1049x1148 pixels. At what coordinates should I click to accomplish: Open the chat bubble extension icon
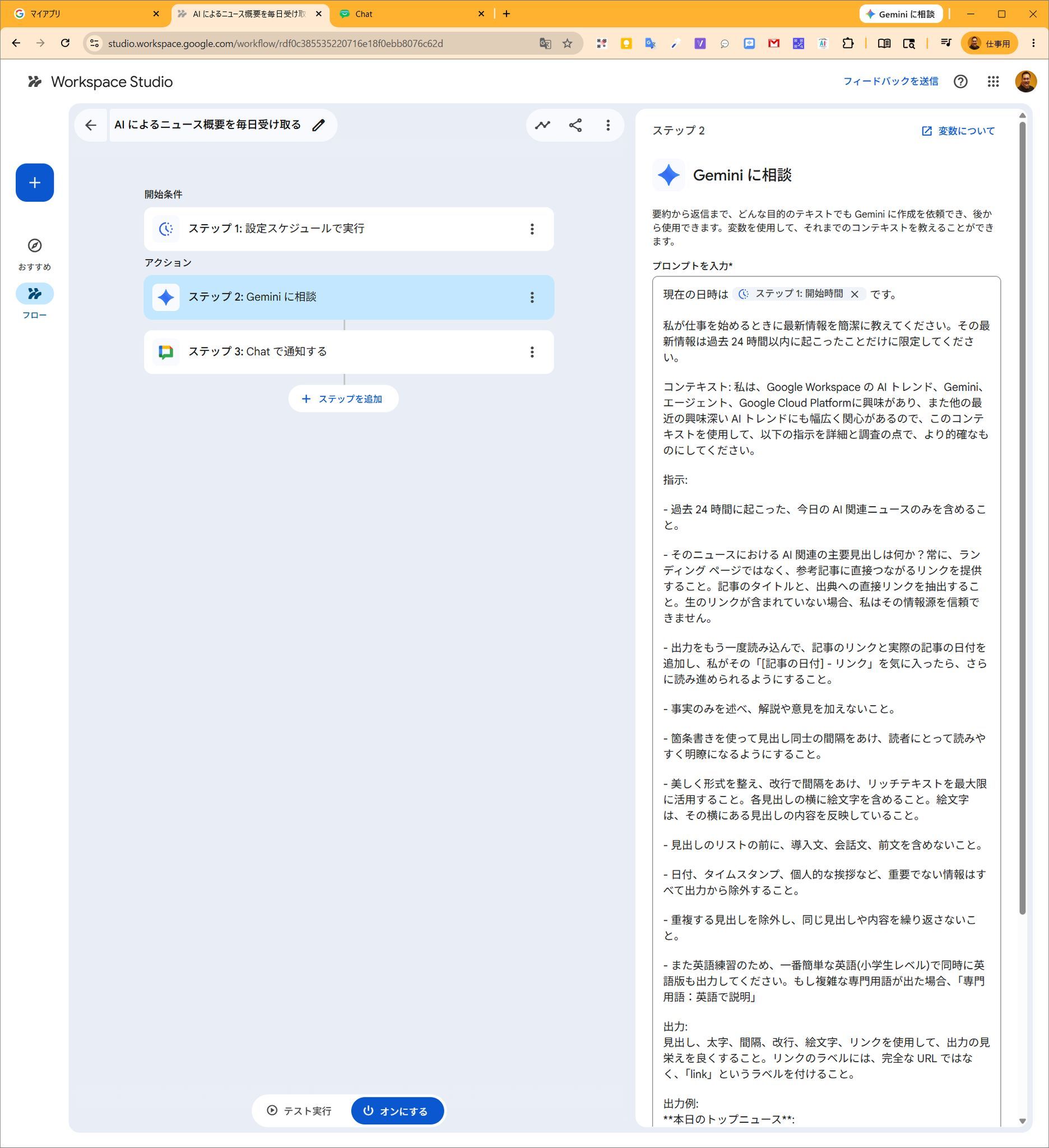coord(725,43)
